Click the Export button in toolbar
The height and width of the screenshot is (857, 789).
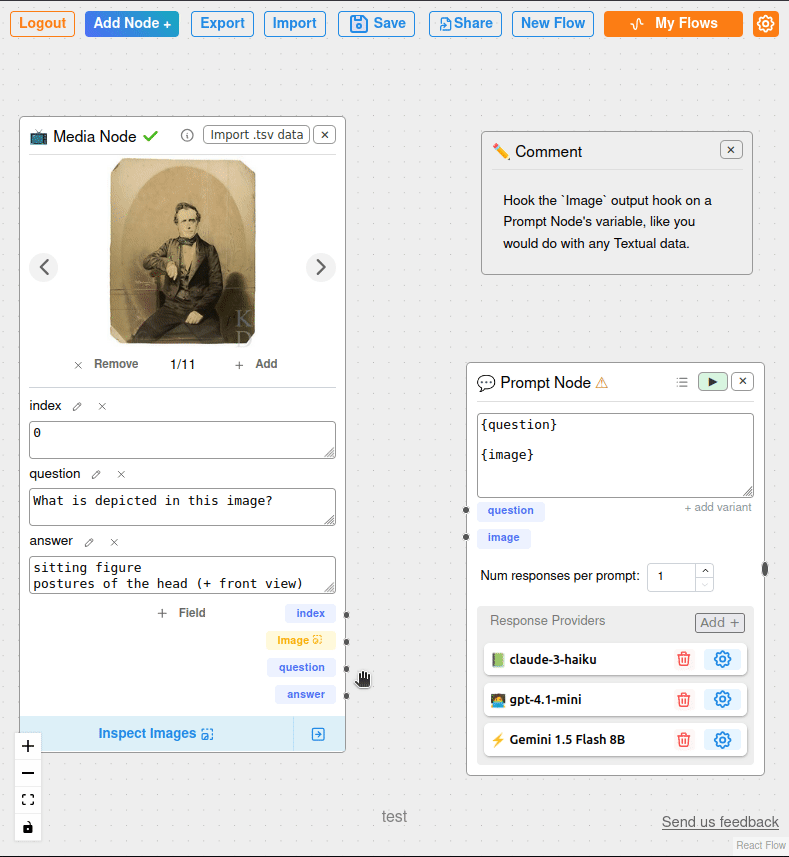(x=222, y=24)
